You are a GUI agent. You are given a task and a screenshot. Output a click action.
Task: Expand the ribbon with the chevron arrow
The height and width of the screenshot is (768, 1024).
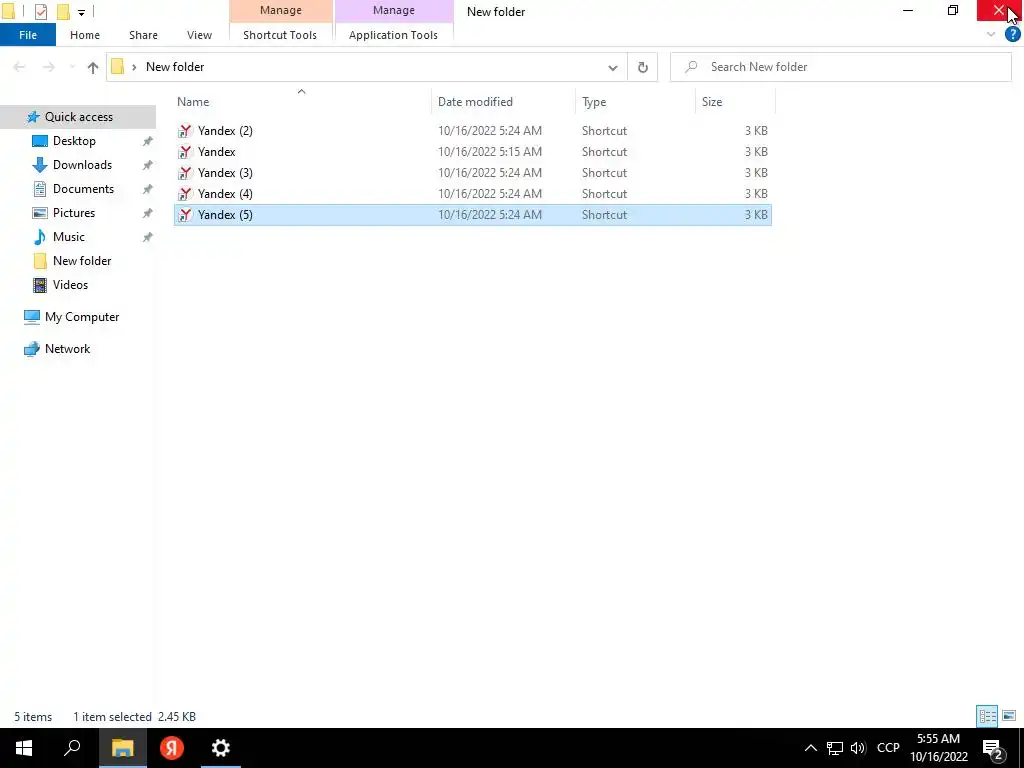pyautogui.click(x=991, y=35)
